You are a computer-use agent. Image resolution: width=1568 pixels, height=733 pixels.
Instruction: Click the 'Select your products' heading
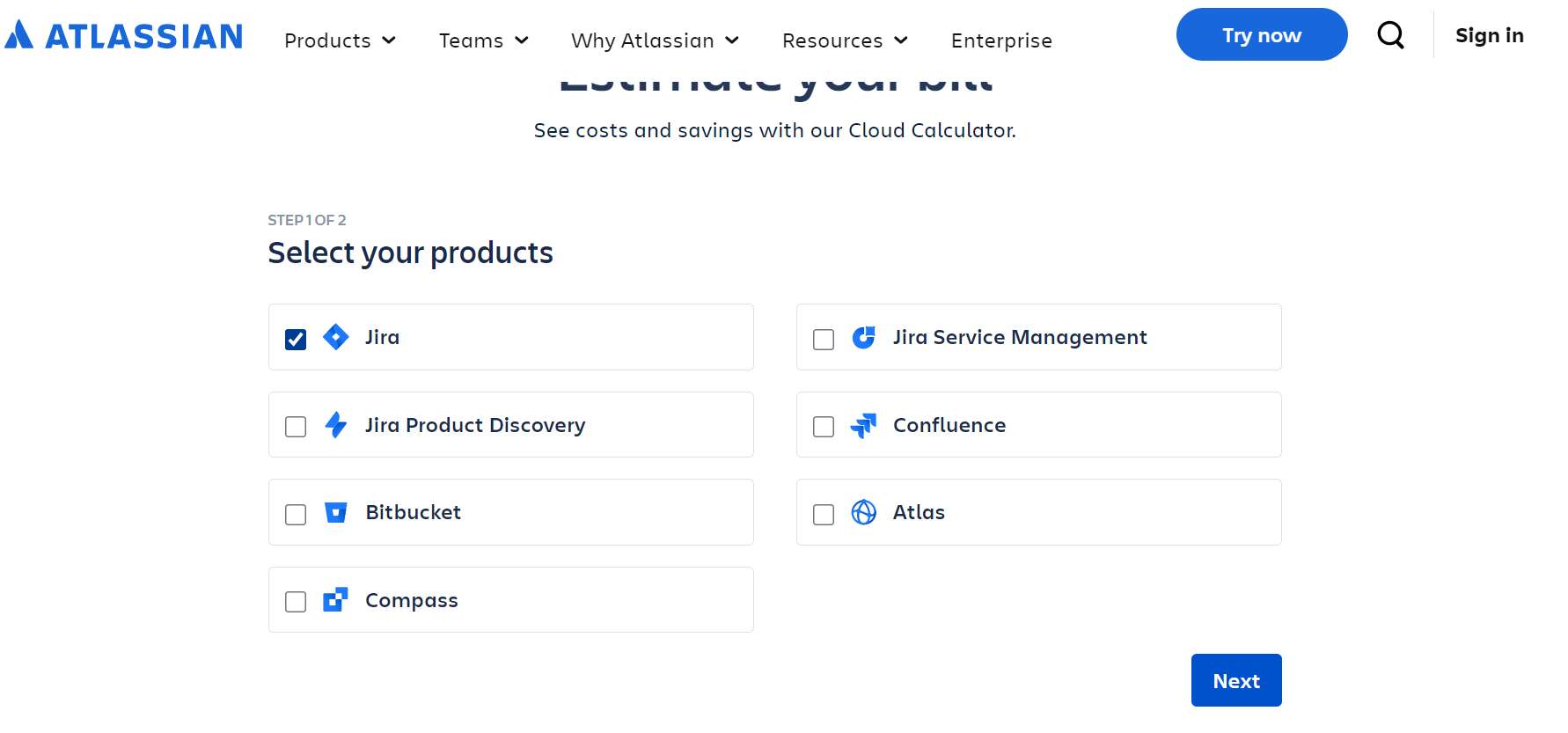[411, 253]
